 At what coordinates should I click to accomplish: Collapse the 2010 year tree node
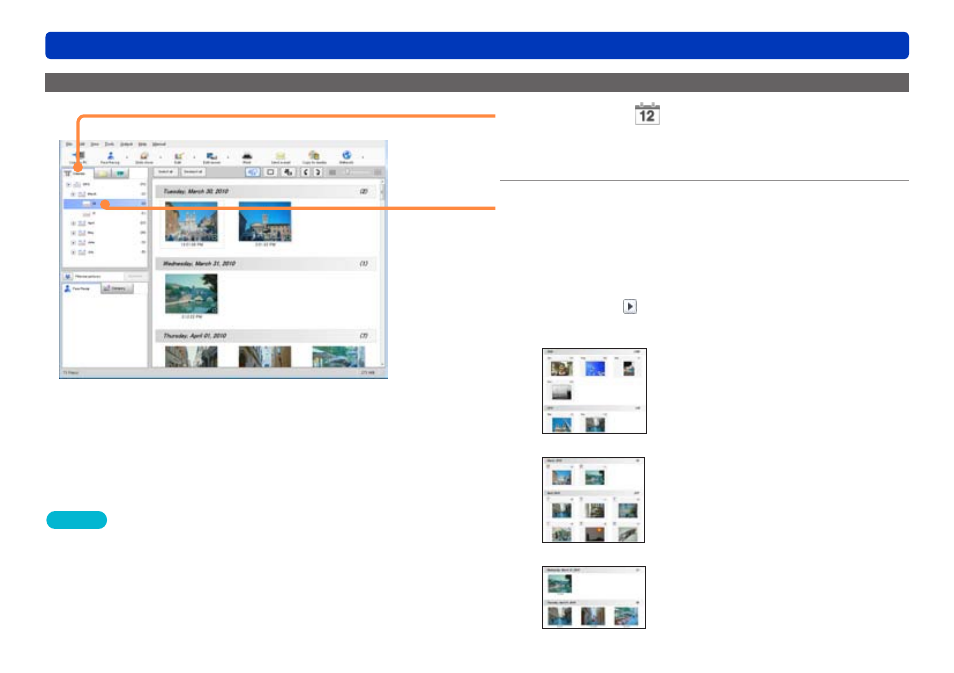[x=68, y=184]
